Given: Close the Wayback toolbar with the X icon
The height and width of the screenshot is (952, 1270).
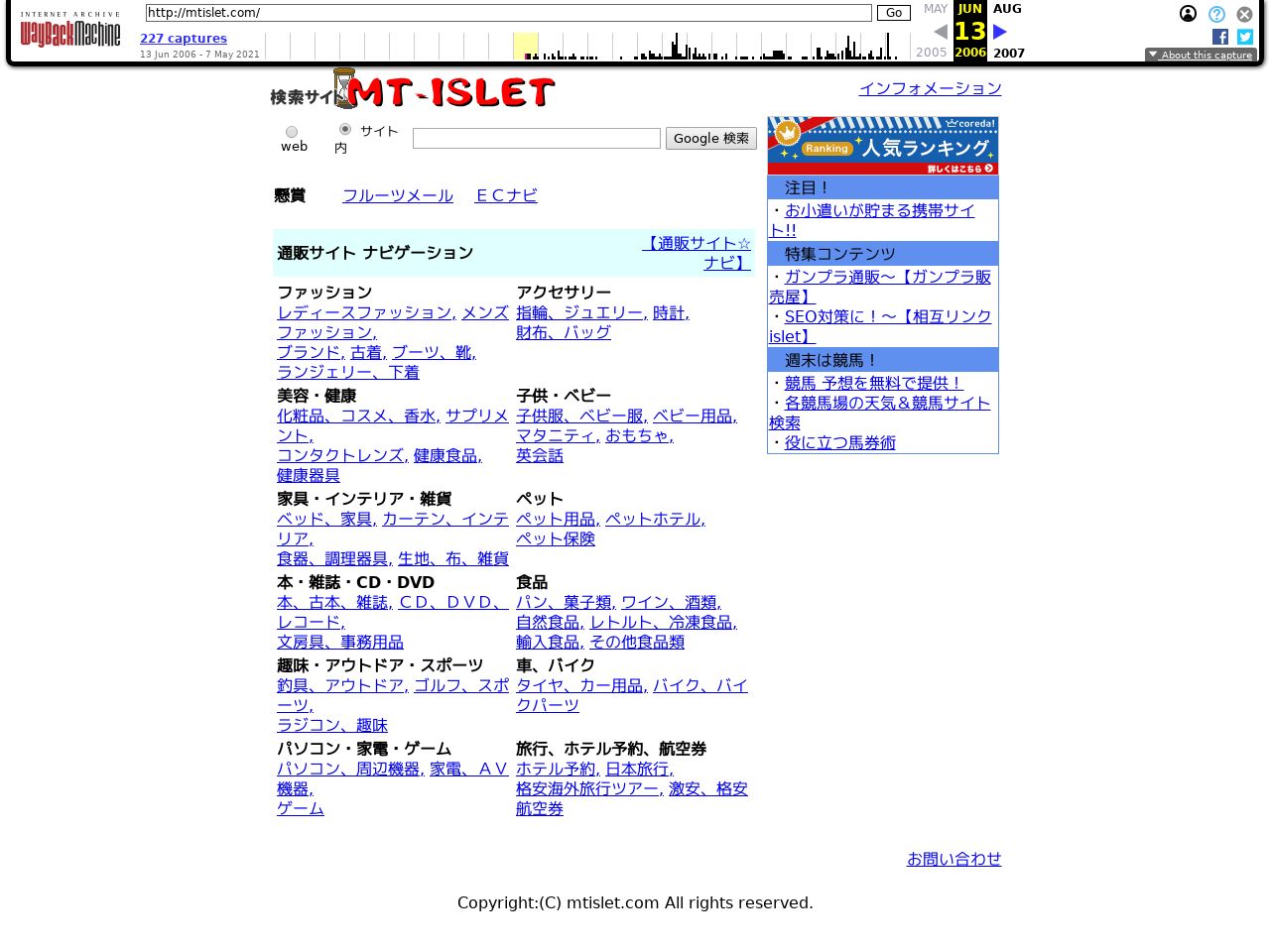Looking at the screenshot, I should (x=1244, y=14).
